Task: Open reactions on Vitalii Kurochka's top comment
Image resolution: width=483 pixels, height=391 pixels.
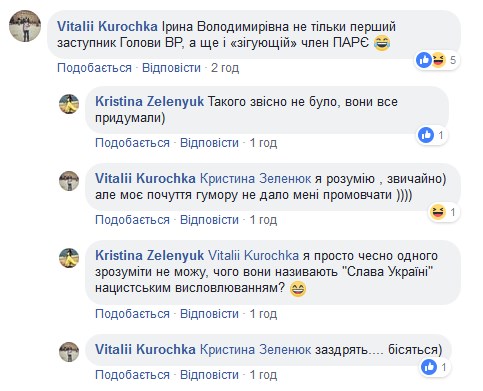Action: coord(437,60)
